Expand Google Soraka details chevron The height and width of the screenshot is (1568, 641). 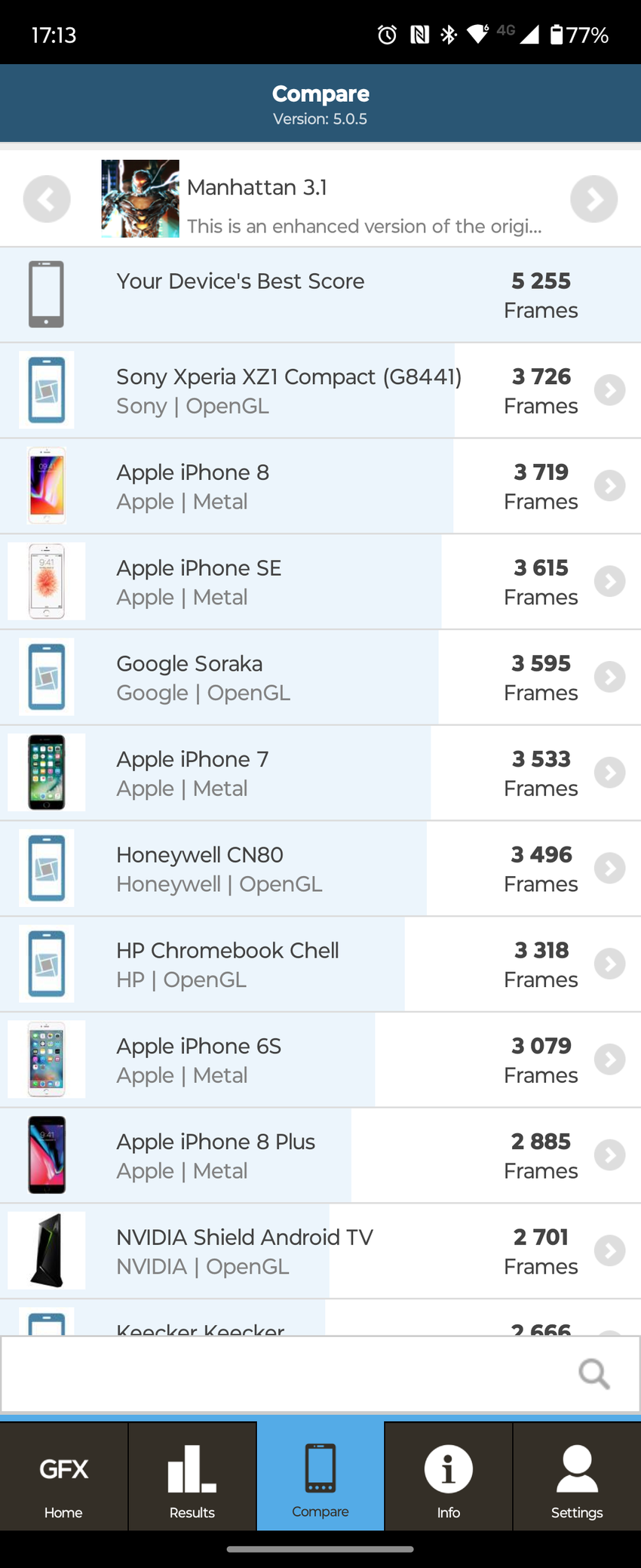[x=609, y=677]
